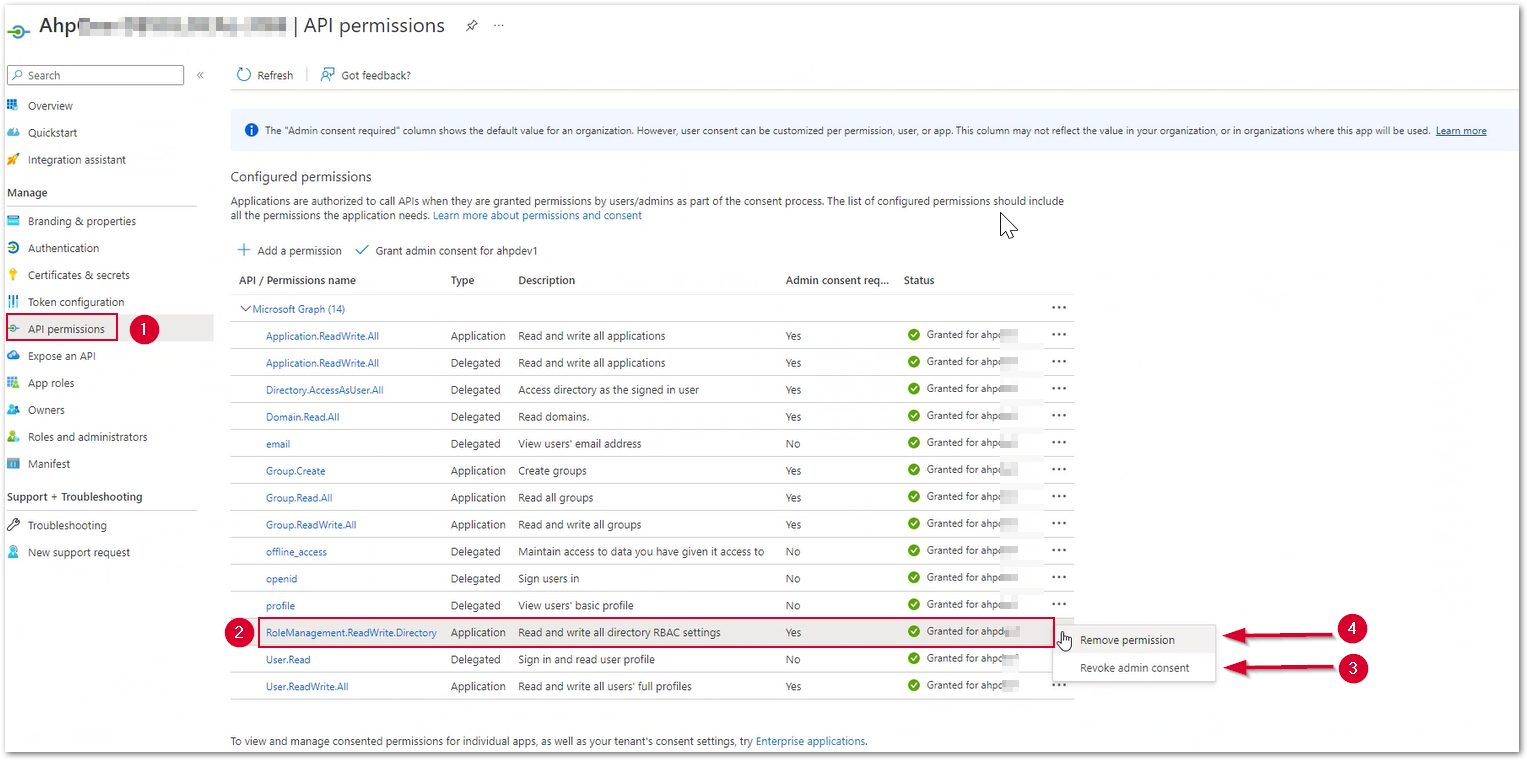The width and height of the screenshot is (1528, 761).
Task: Open Learn more about permissions and consent
Action: tap(537, 215)
